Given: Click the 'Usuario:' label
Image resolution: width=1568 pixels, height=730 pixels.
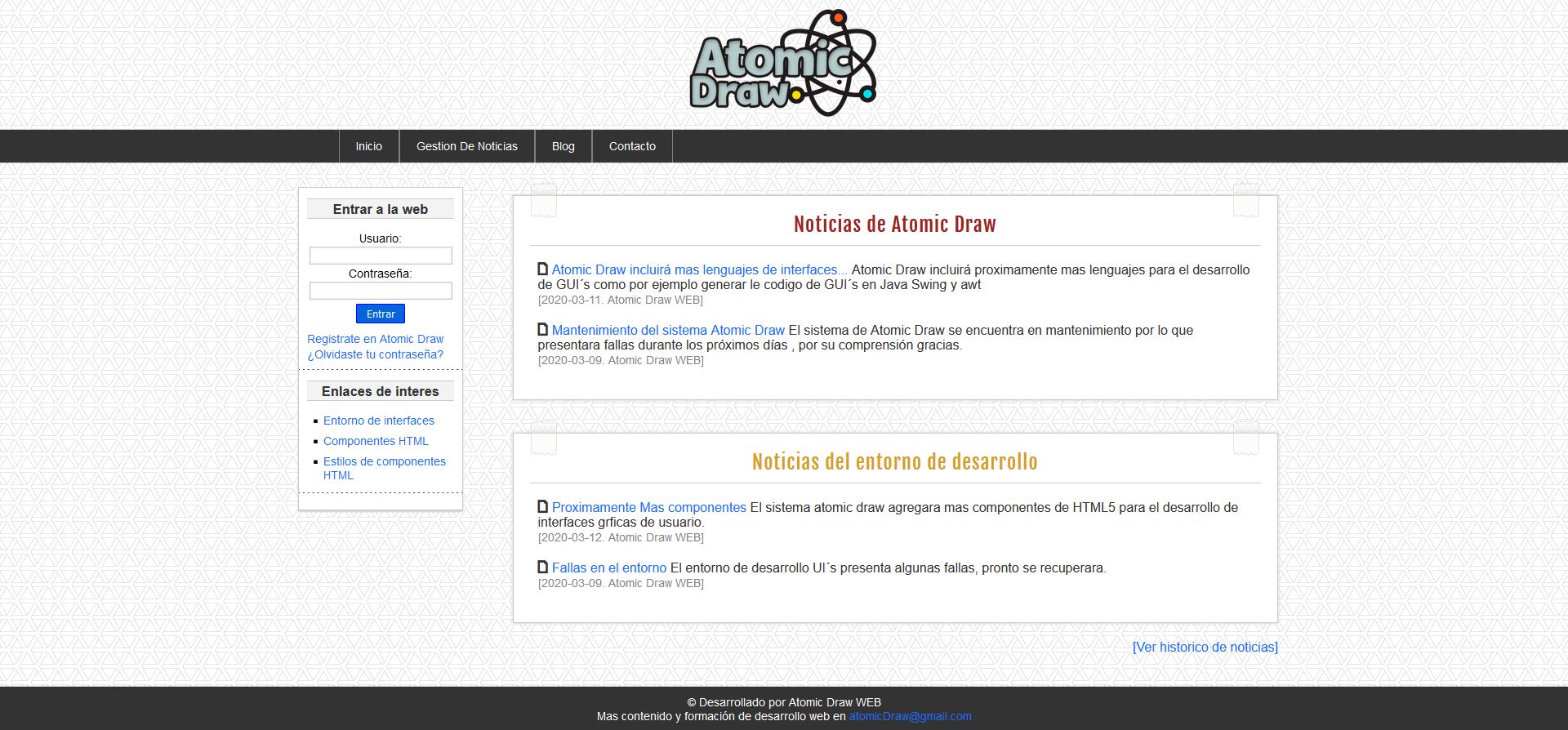Looking at the screenshot, I should [x=381, y=238].
